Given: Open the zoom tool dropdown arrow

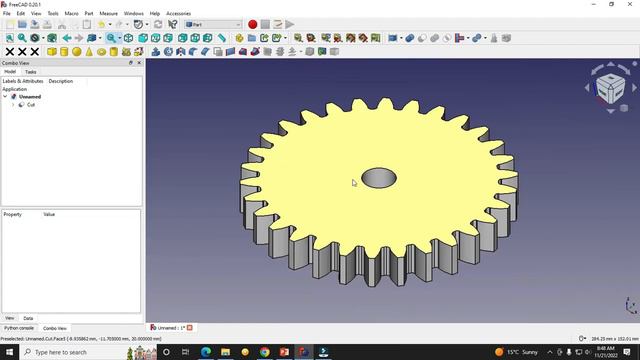Looking at the screenshot, I should [x=119, y=38].
